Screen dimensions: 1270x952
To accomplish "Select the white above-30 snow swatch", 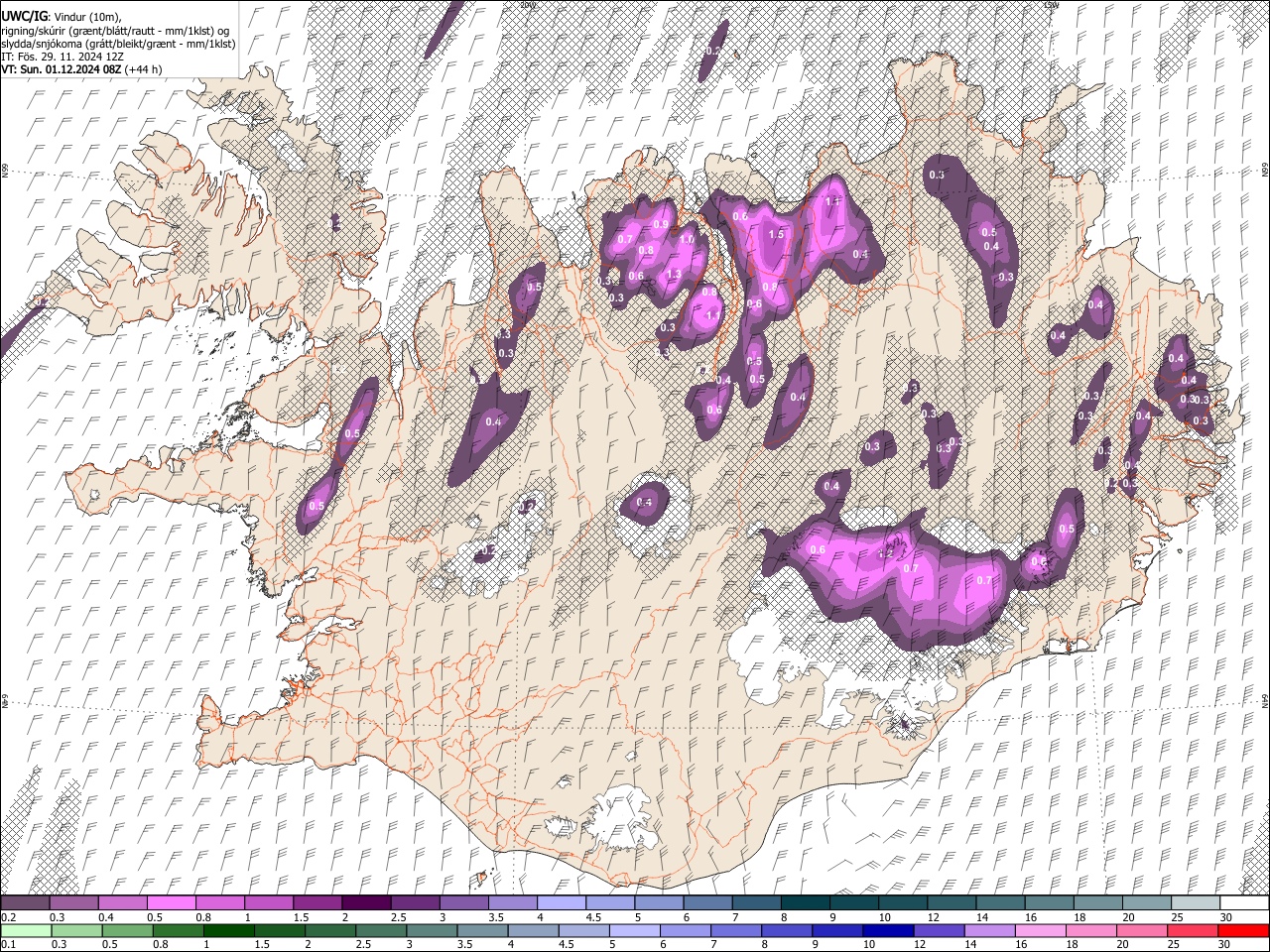I will tap(1244, 903).
